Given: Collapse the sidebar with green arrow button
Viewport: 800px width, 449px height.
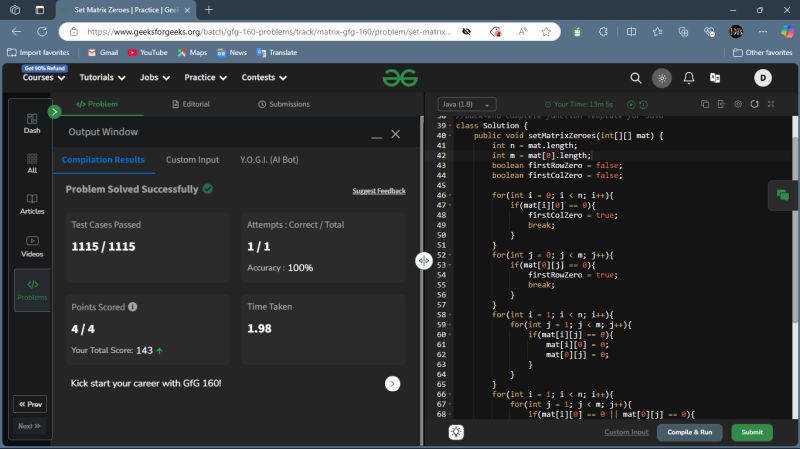Looking at the screenshot, I should coord(54,111).
